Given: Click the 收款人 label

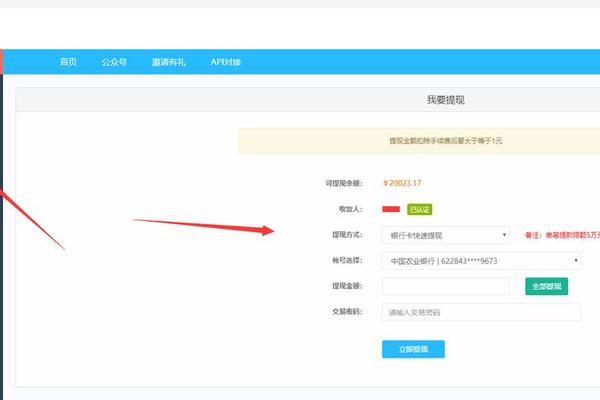Looking at the screenshot, I should pyautogui.click(x=351, y=209).
